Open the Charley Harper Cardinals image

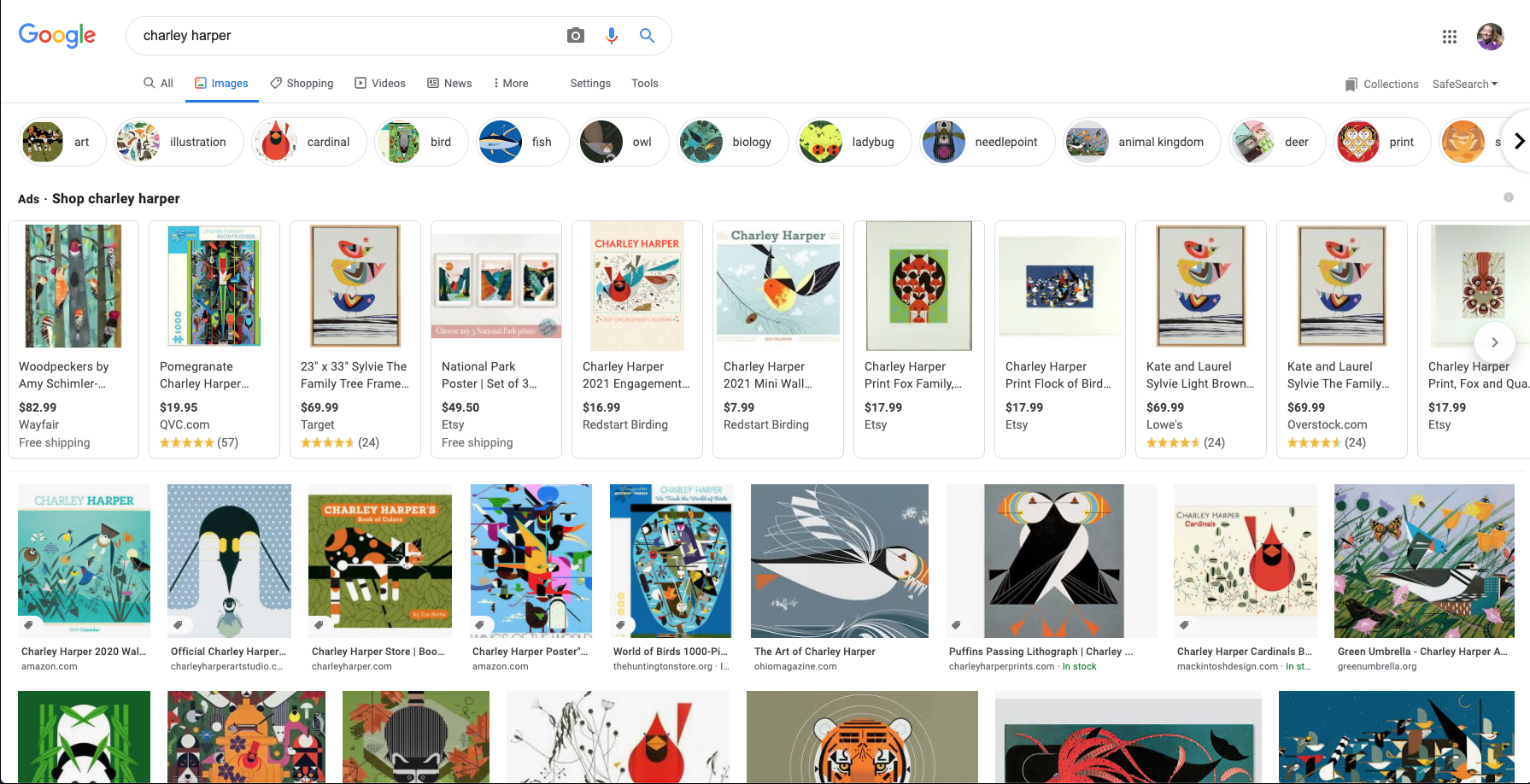click(1246, 561)
